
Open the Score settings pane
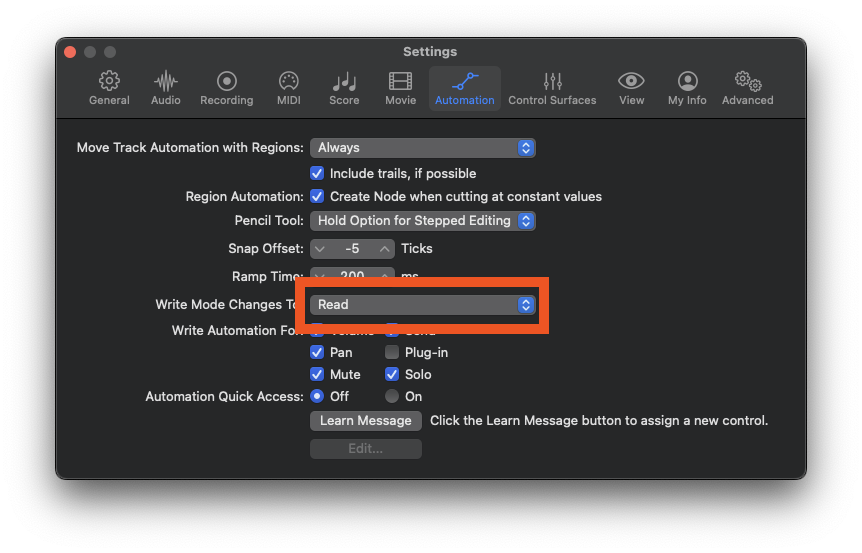click(344, 88)
